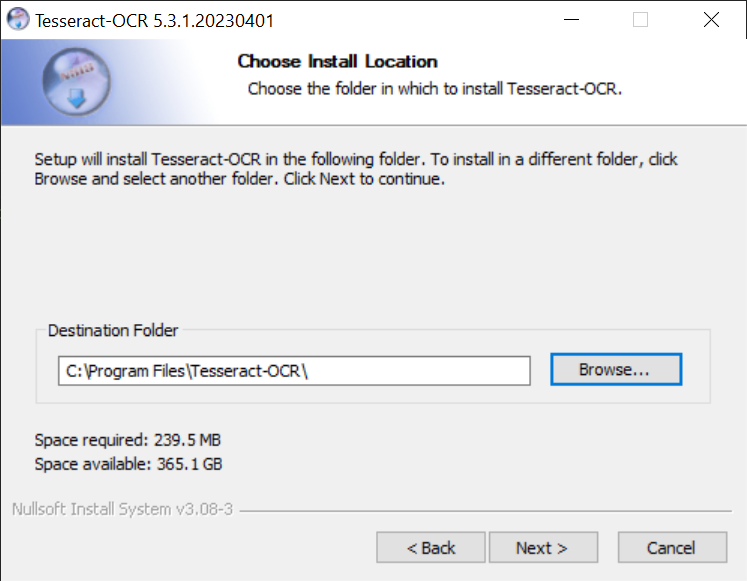747x581 pixels.
Task: Click the round installer logo in header banner
Action: pyautogui.click(x=76, y=81)
